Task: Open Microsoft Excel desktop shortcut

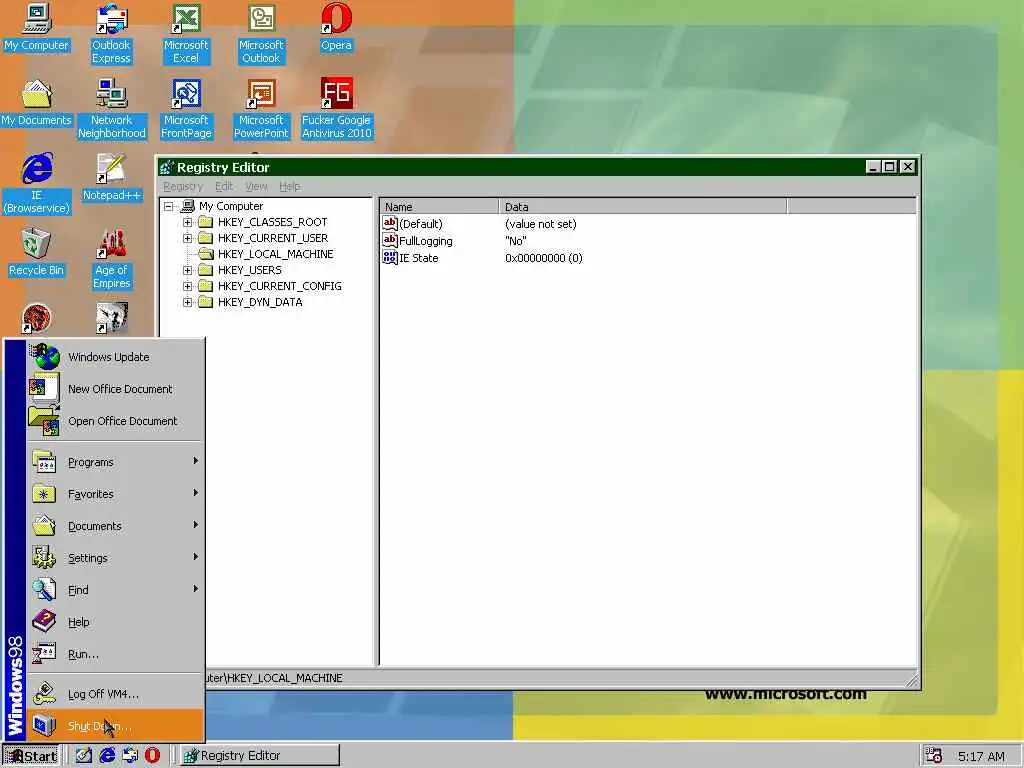Action: coord(186,33)
